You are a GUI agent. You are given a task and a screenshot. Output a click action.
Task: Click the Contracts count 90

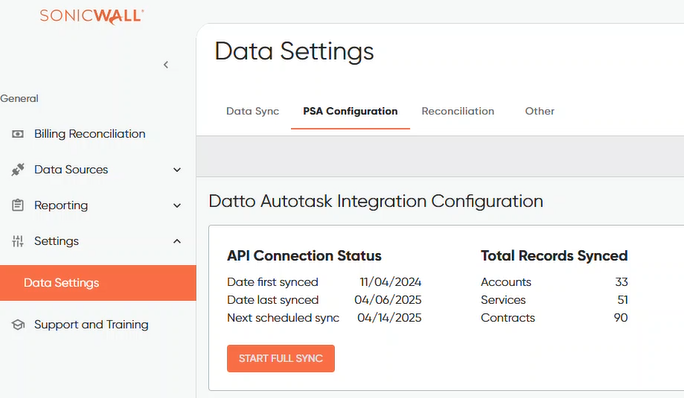[x=621, y=318]
